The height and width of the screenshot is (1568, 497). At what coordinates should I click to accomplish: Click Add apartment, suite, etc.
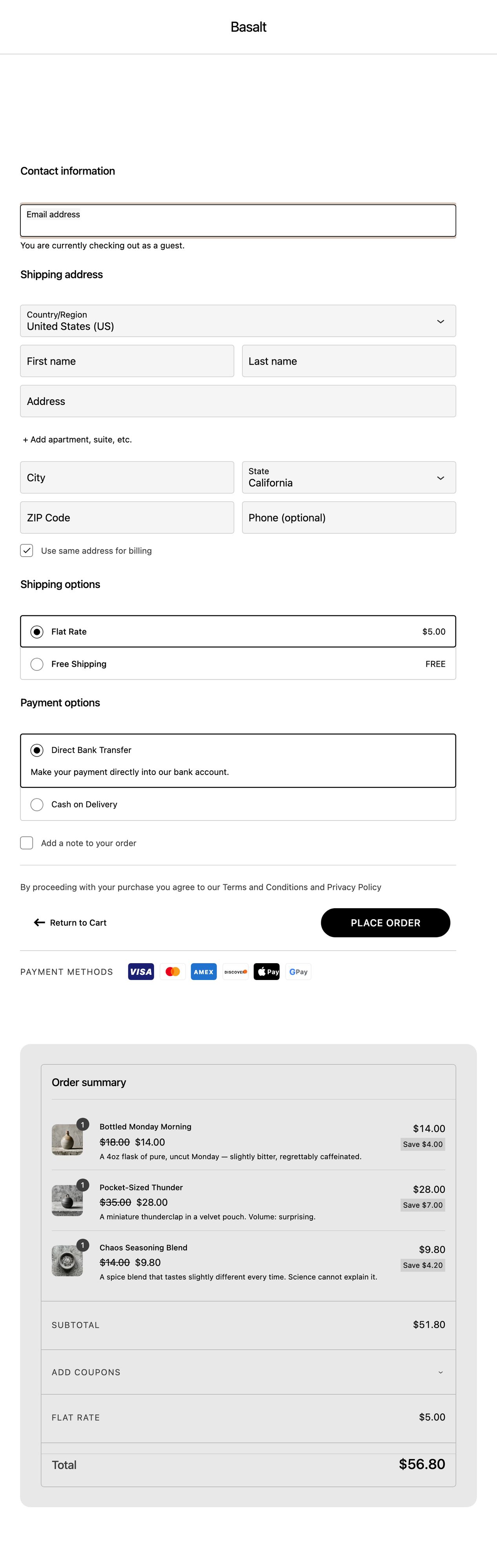coord(77,439)
